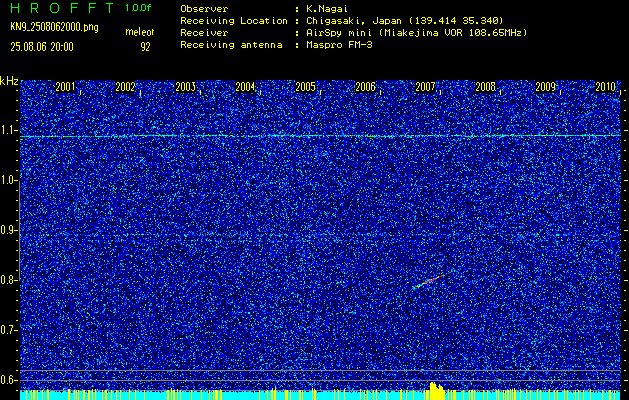629x400 pixels.
Task: Click the 2001 time marker
Action: 65,87
